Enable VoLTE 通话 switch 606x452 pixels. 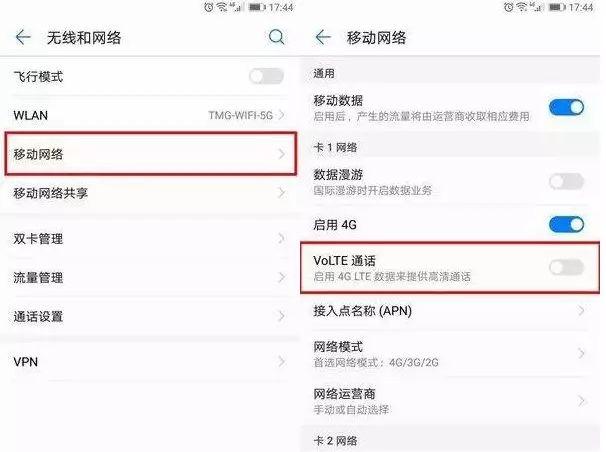(566, 267)
